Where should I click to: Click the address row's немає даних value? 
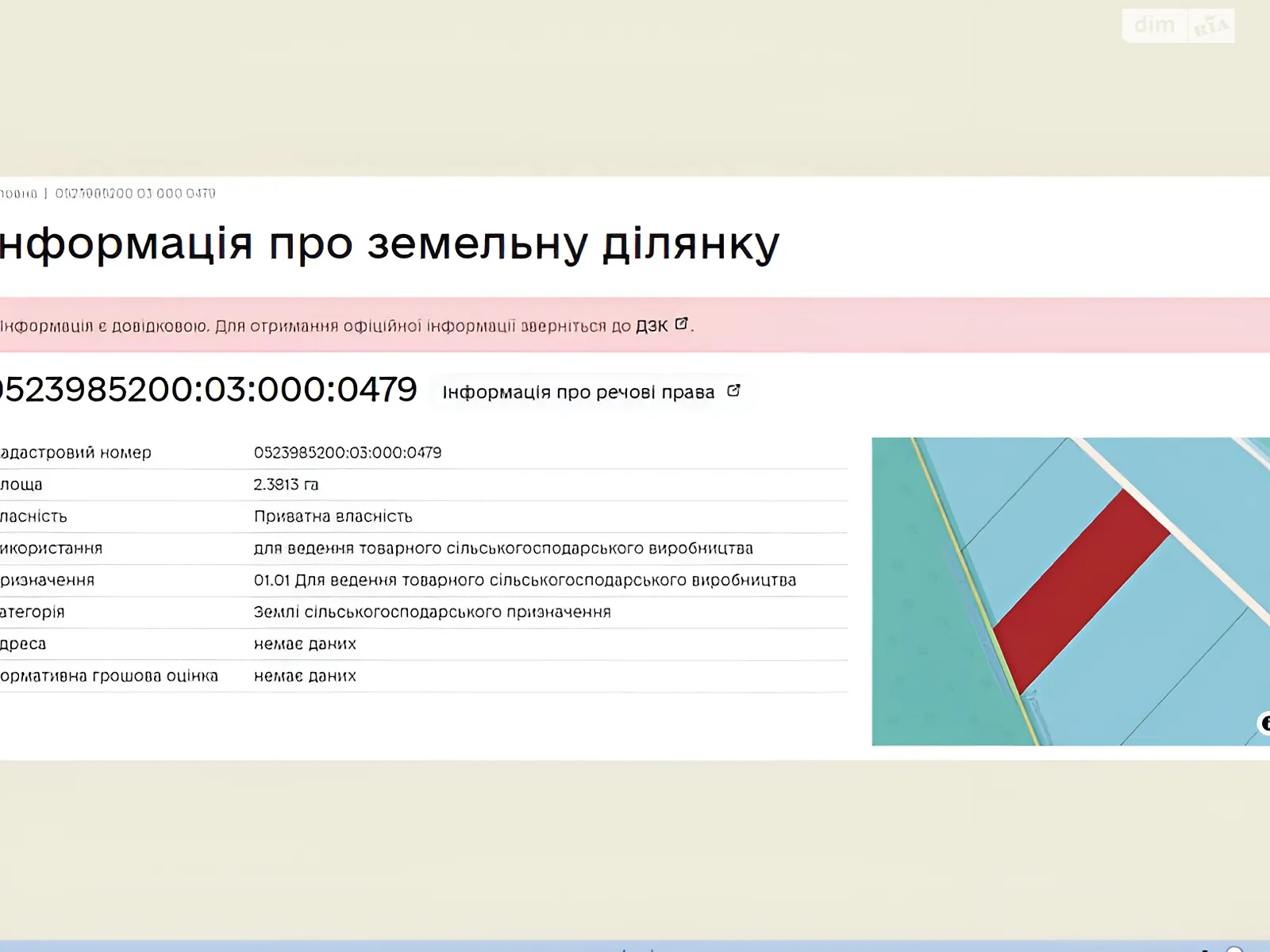(305, 644)
